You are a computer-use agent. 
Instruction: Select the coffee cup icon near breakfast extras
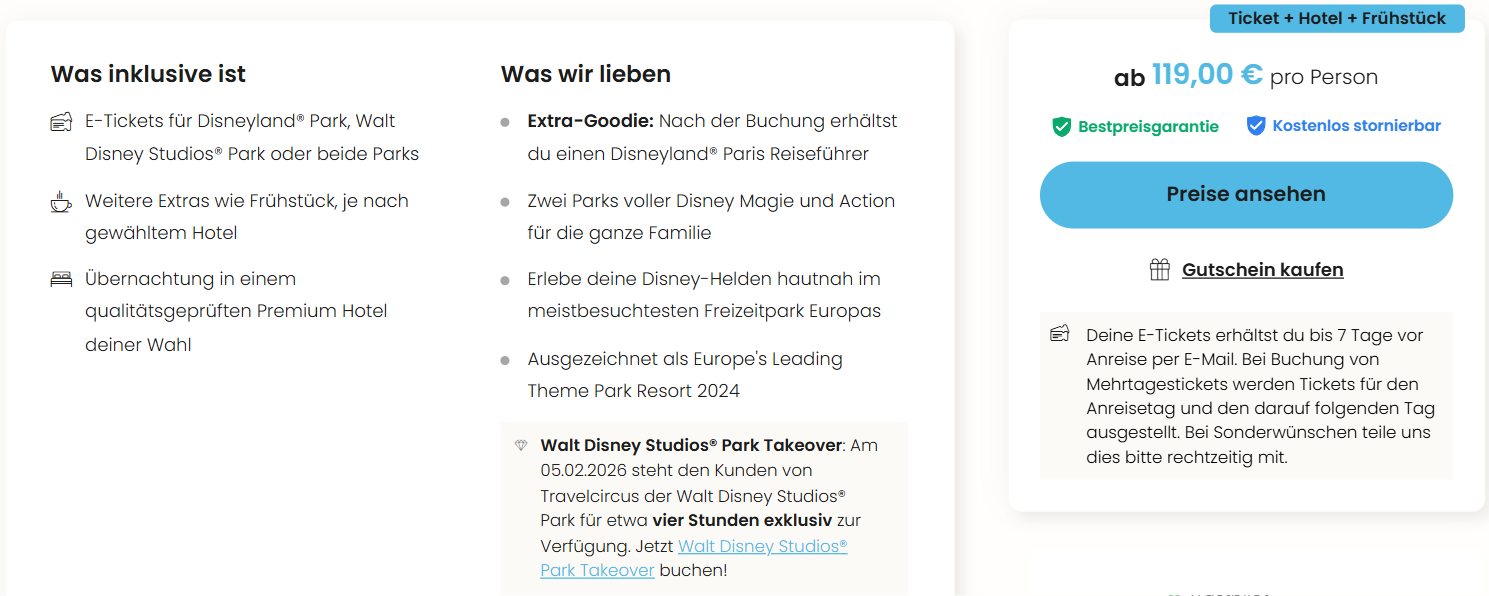pos(61,201)
